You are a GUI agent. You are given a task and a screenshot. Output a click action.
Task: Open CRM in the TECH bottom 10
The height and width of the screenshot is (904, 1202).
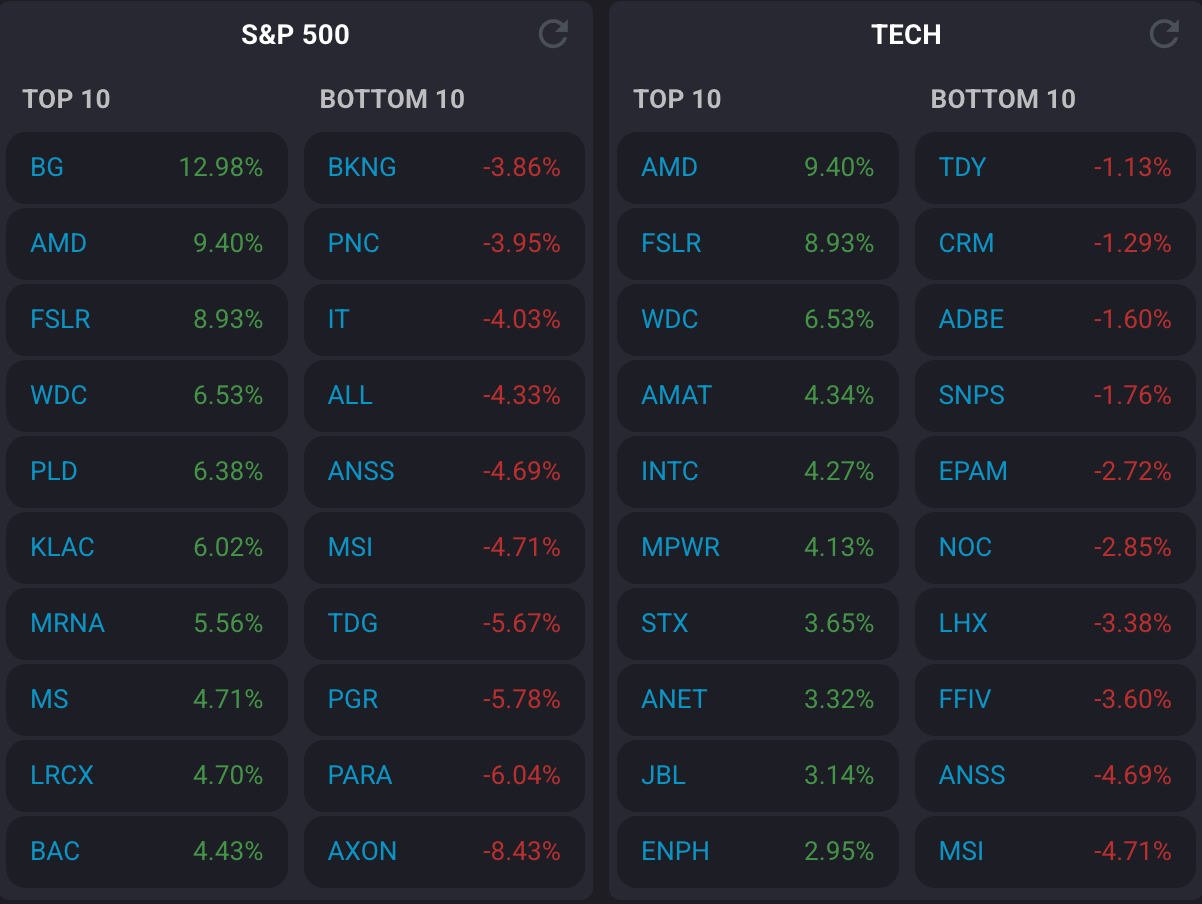(x=1055, y=243)
